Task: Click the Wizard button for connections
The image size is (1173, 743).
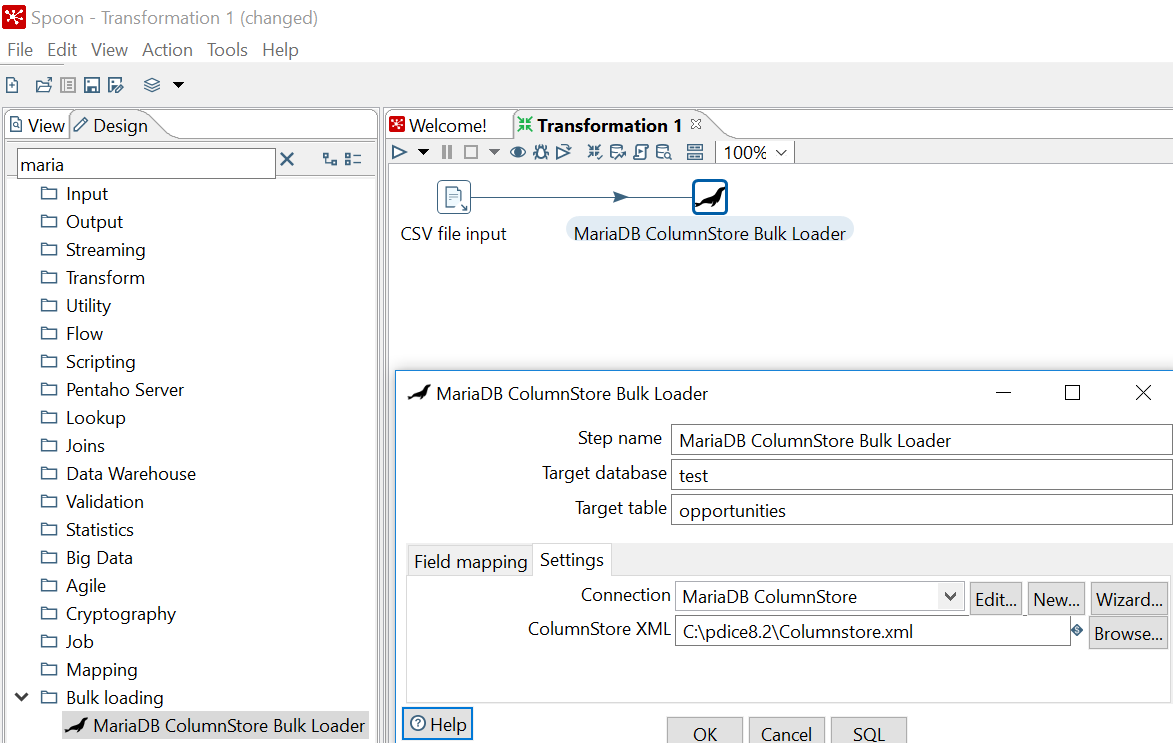Action: [x=1129, y=598]
